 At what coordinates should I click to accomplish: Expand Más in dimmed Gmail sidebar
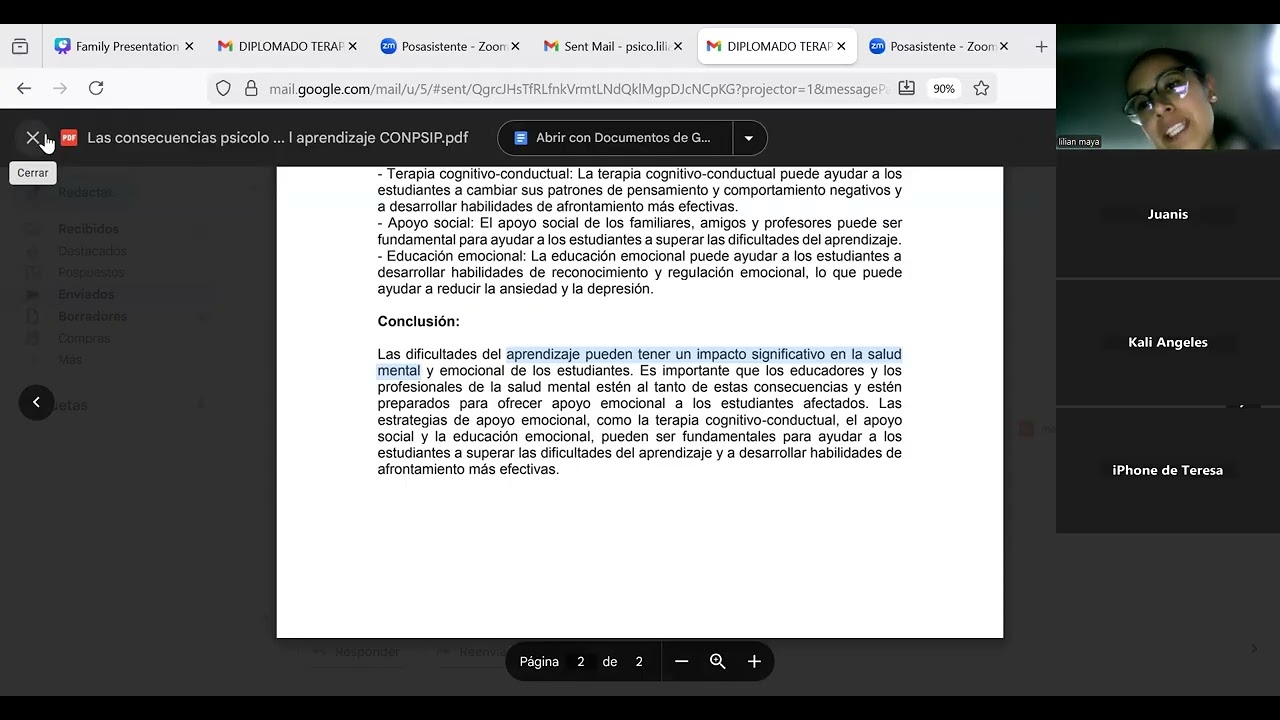point(70,360)
